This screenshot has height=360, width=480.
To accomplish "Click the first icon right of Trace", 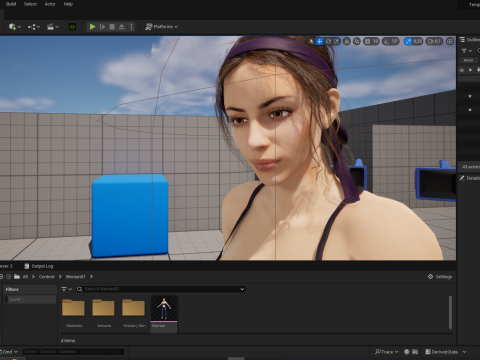I will tap(407, 352).
